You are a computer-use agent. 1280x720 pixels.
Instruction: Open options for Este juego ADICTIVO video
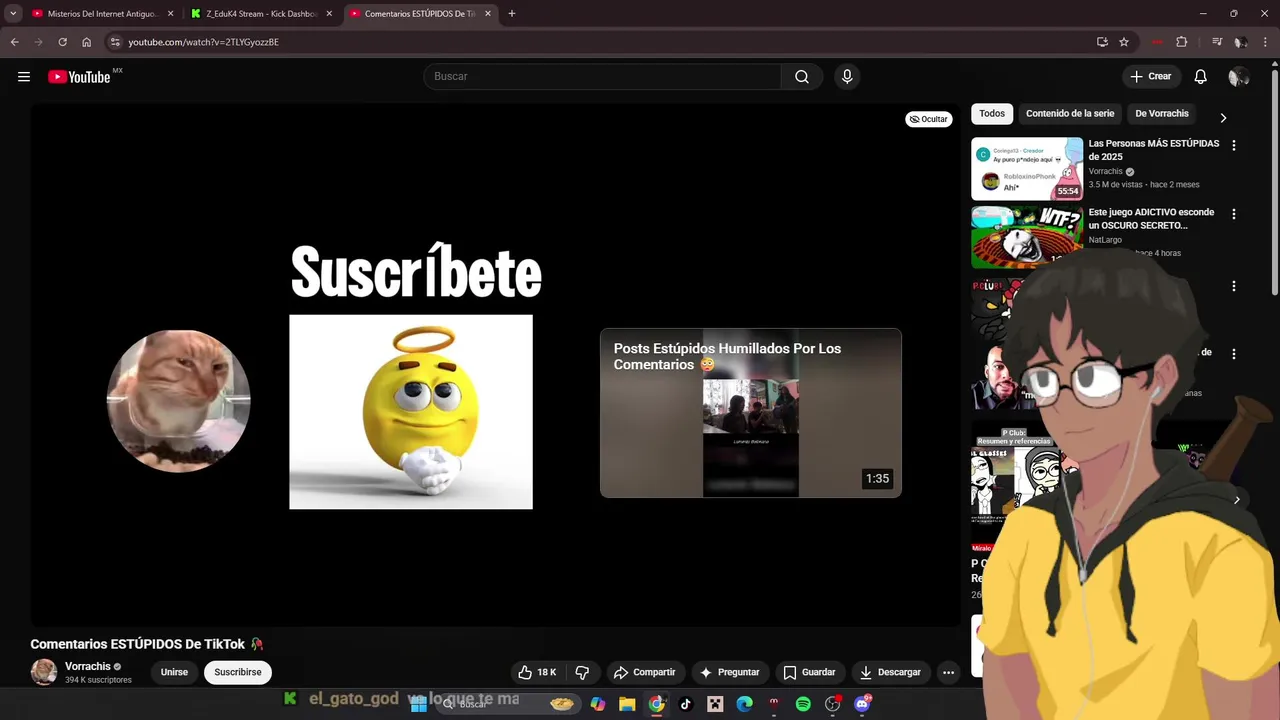[x=1233, y=214]
